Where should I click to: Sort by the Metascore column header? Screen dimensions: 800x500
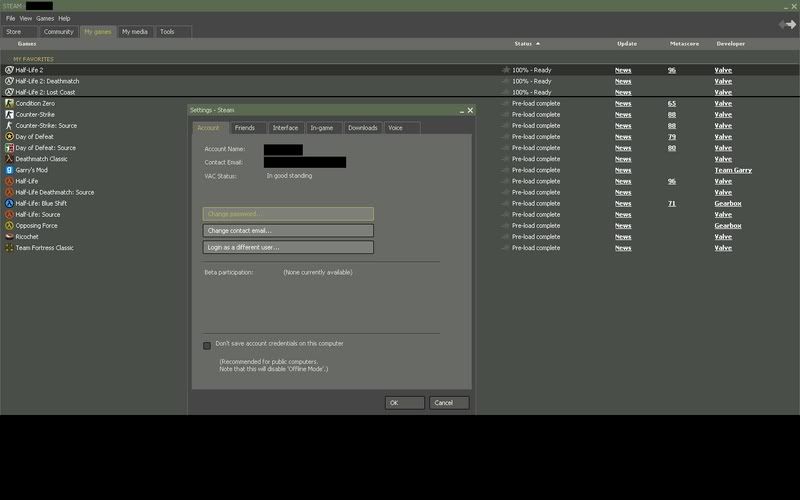[x=684, y=44]
